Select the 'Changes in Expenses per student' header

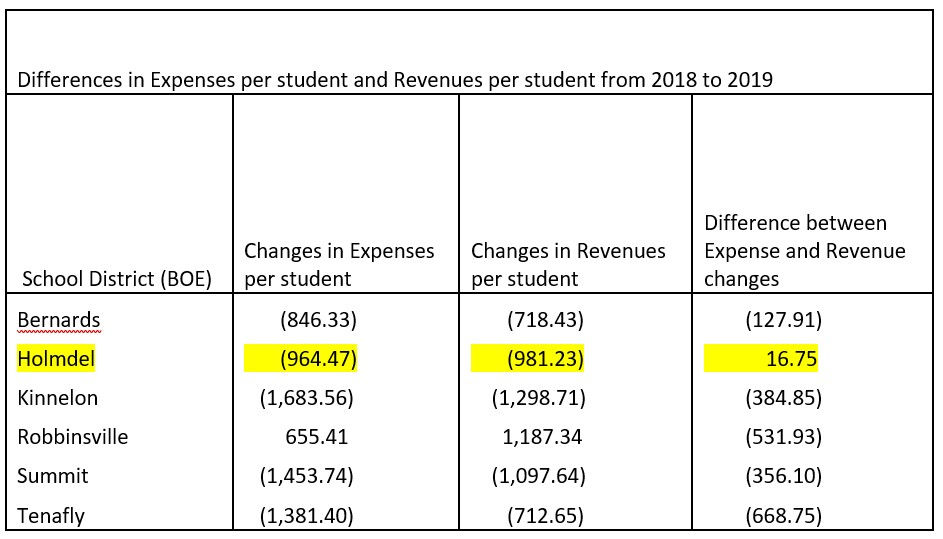pos(339,265)
